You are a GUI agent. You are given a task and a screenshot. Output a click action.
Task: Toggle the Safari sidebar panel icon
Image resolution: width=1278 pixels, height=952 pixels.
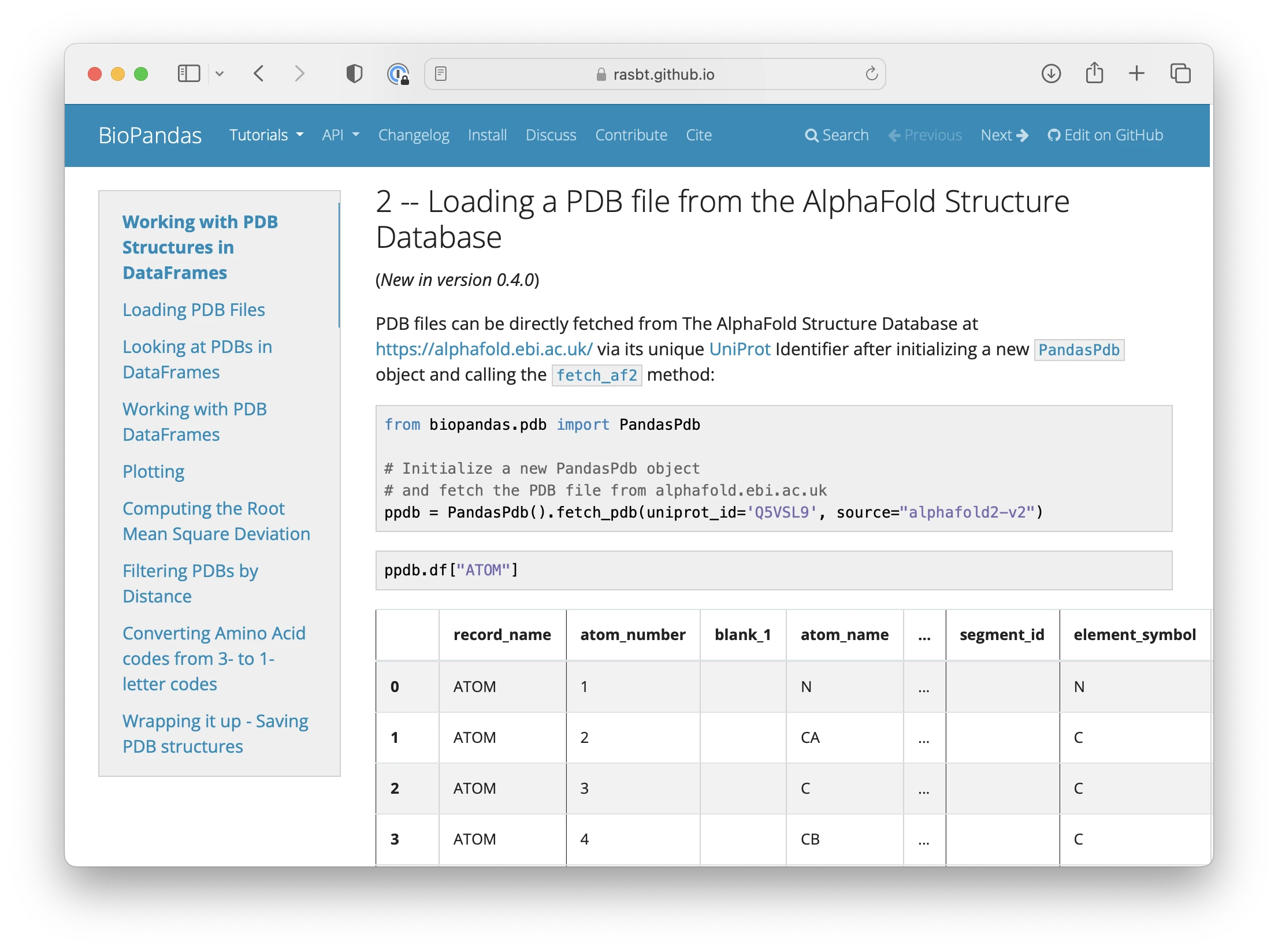[x=189, y=74]
